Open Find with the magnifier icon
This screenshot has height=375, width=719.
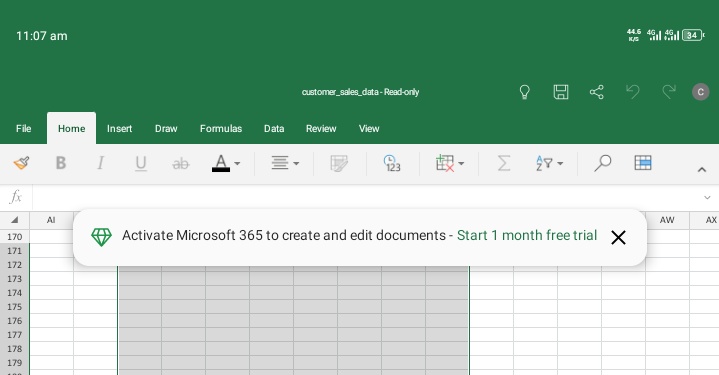(603, 163)
